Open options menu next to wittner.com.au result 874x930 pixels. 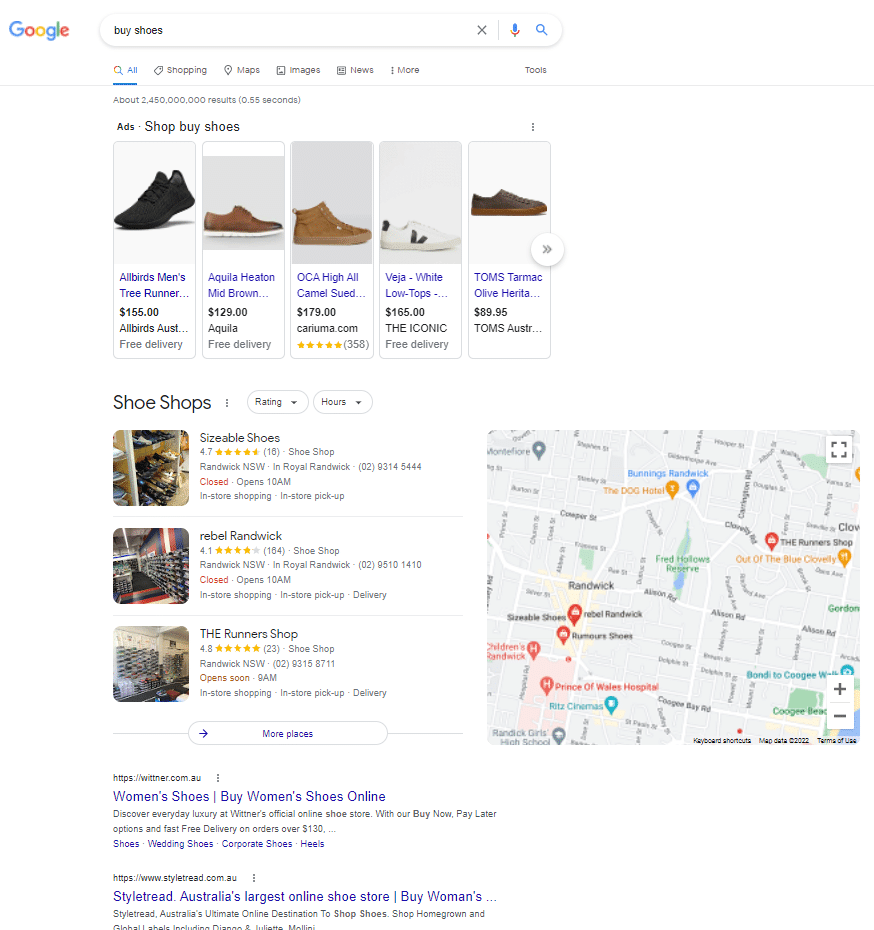(x=217, y=777)
